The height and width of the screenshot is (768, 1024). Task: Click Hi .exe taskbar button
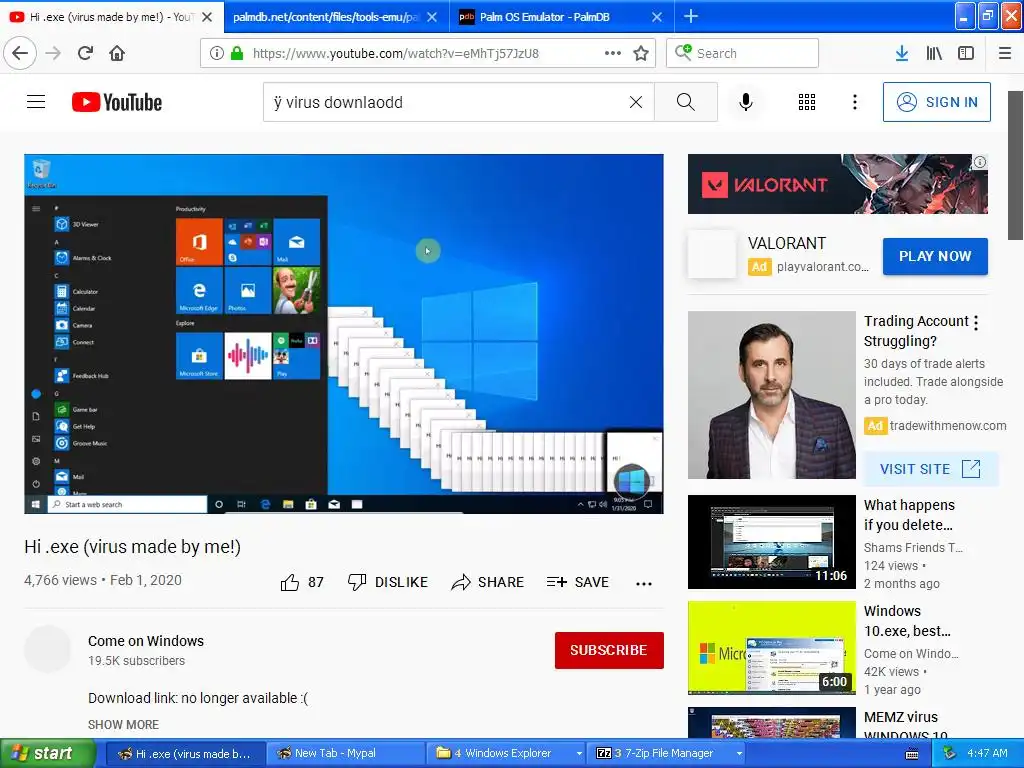(185, 753)
